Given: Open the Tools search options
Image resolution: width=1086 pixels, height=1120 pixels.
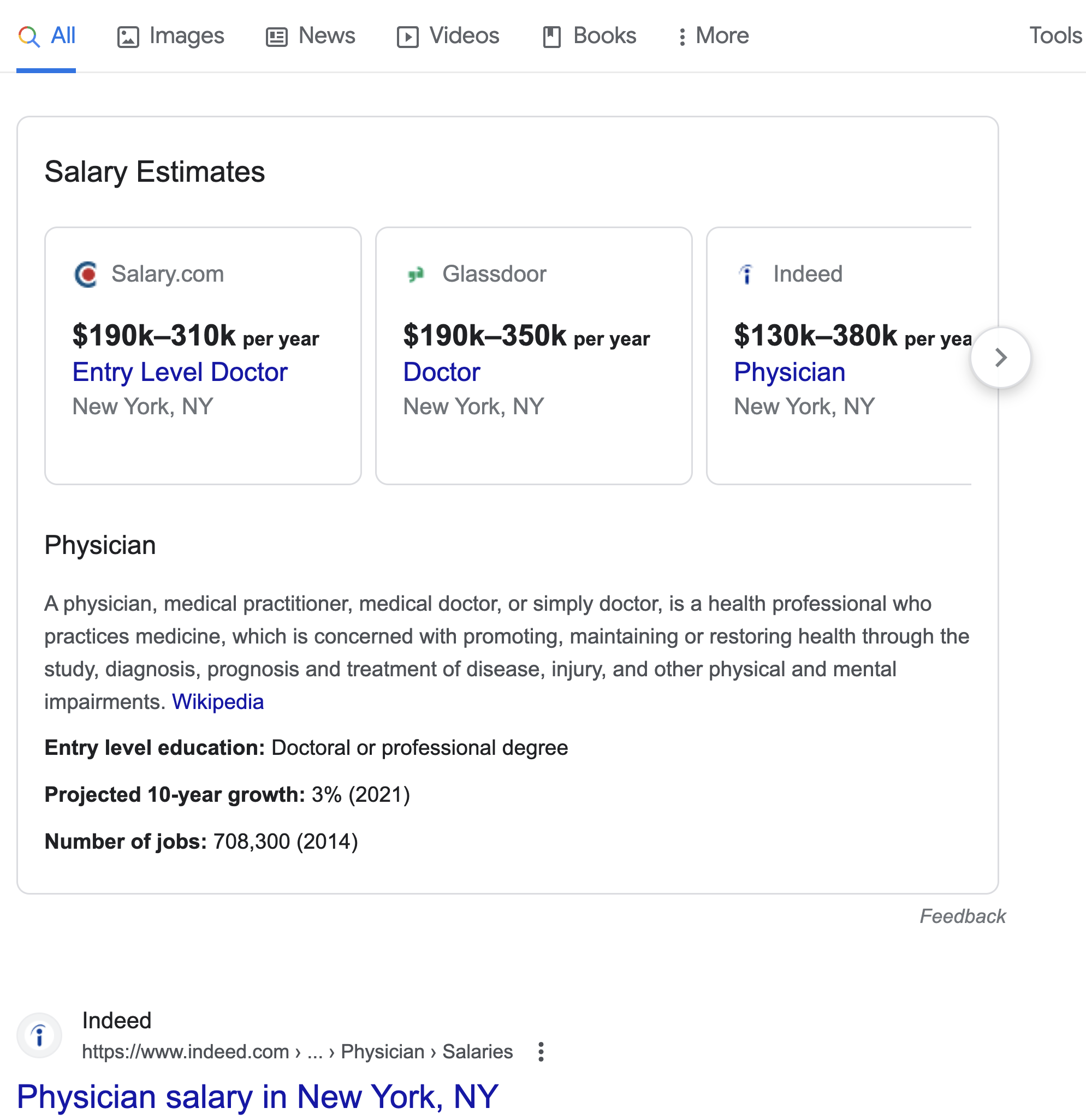Looking at the screenshot, I should (x=1055, y=36).
